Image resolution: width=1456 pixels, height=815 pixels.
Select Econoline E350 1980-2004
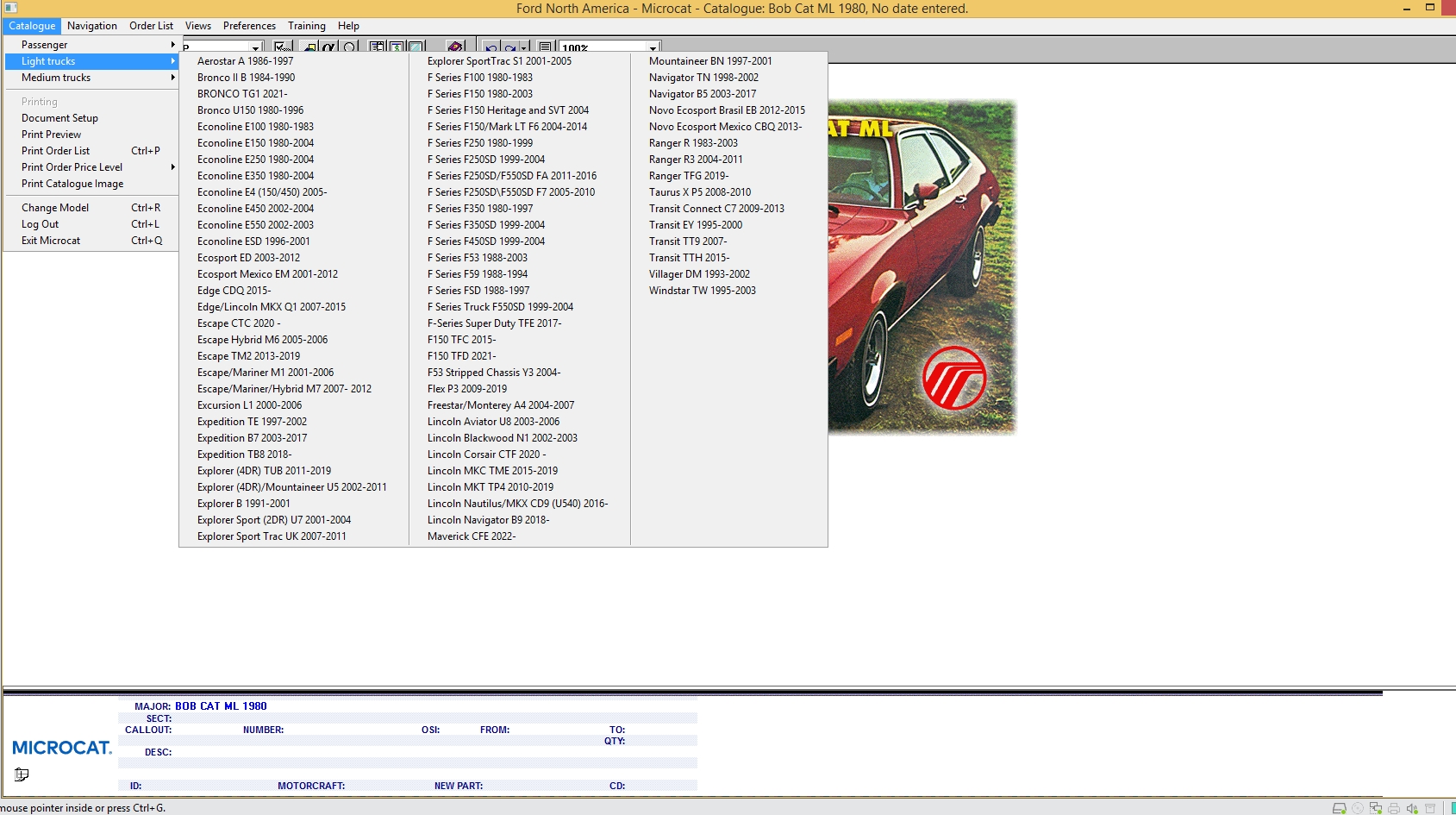click(255, 176)
